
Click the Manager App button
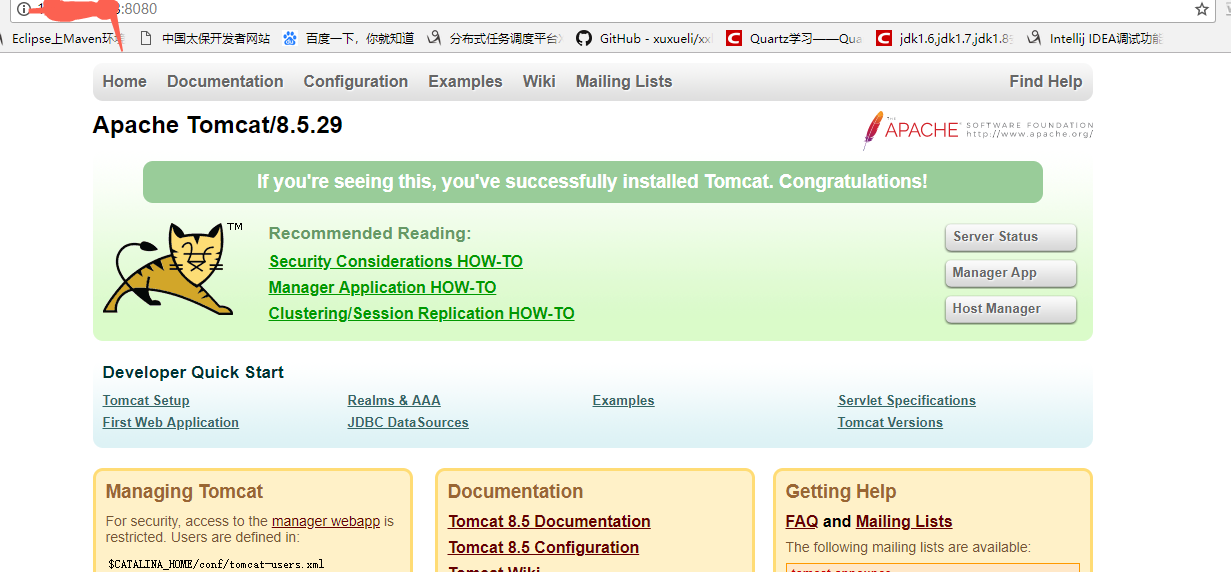coord(1010,273)
